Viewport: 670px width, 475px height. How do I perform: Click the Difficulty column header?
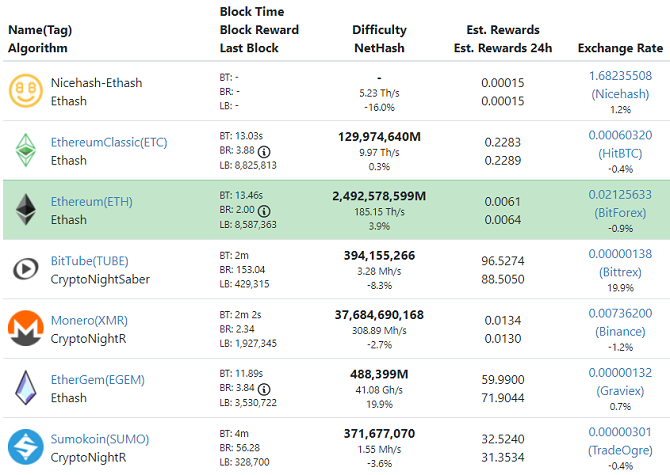[x=379, y=30]
